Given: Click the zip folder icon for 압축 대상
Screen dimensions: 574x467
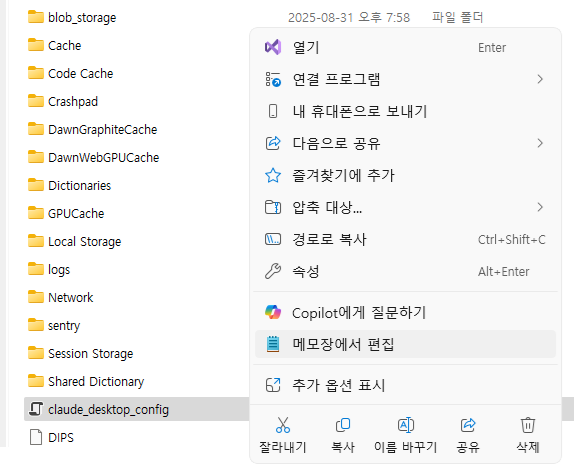Looking at the screenshot, I should [273, 207].
